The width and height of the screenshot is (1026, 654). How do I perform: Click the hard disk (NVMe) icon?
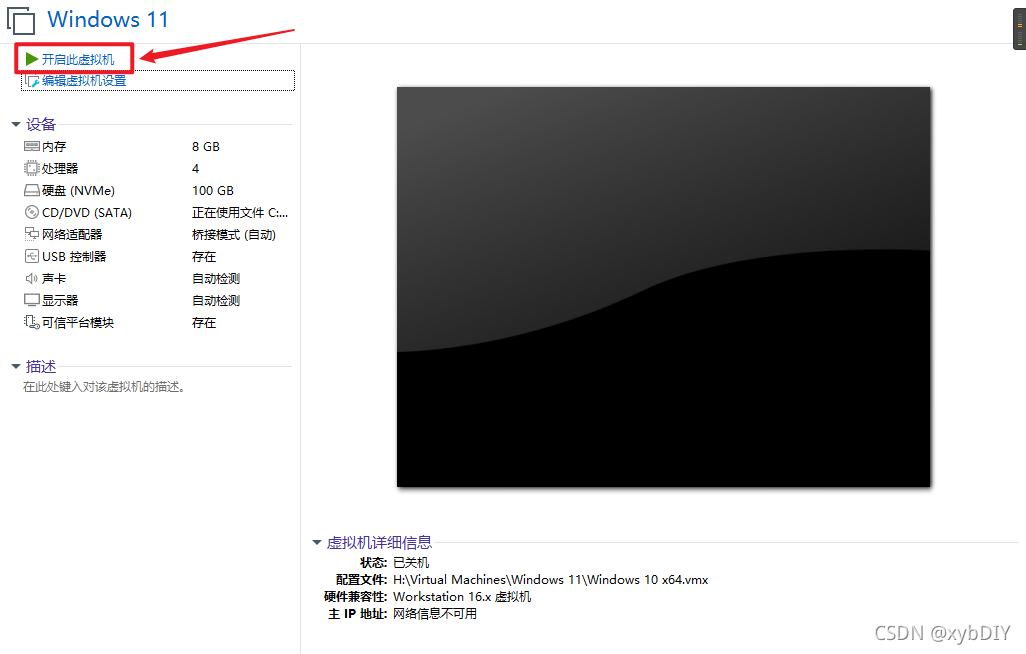click(x=31, y=191)
